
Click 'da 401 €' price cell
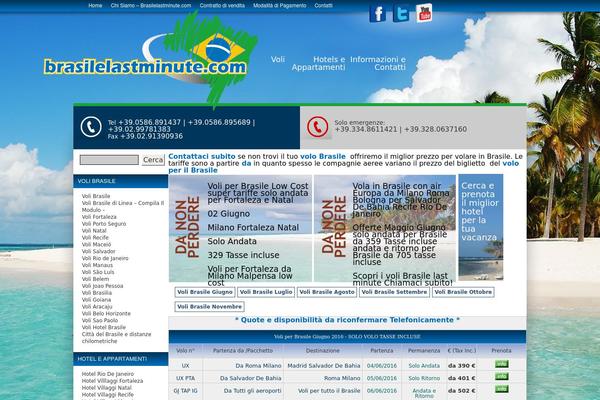[461, 378]
